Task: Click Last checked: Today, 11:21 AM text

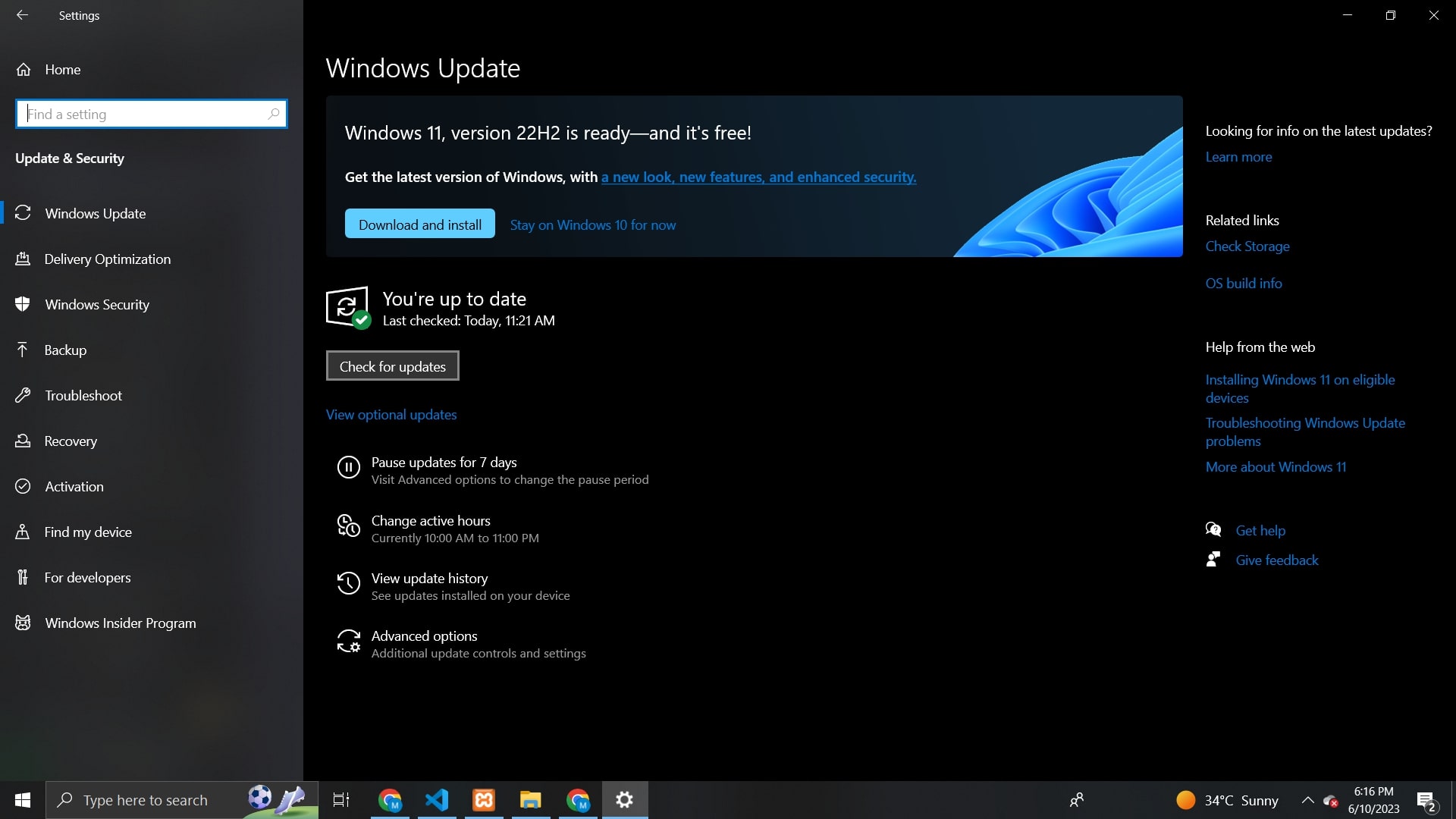Action: (x=469, y=321)
